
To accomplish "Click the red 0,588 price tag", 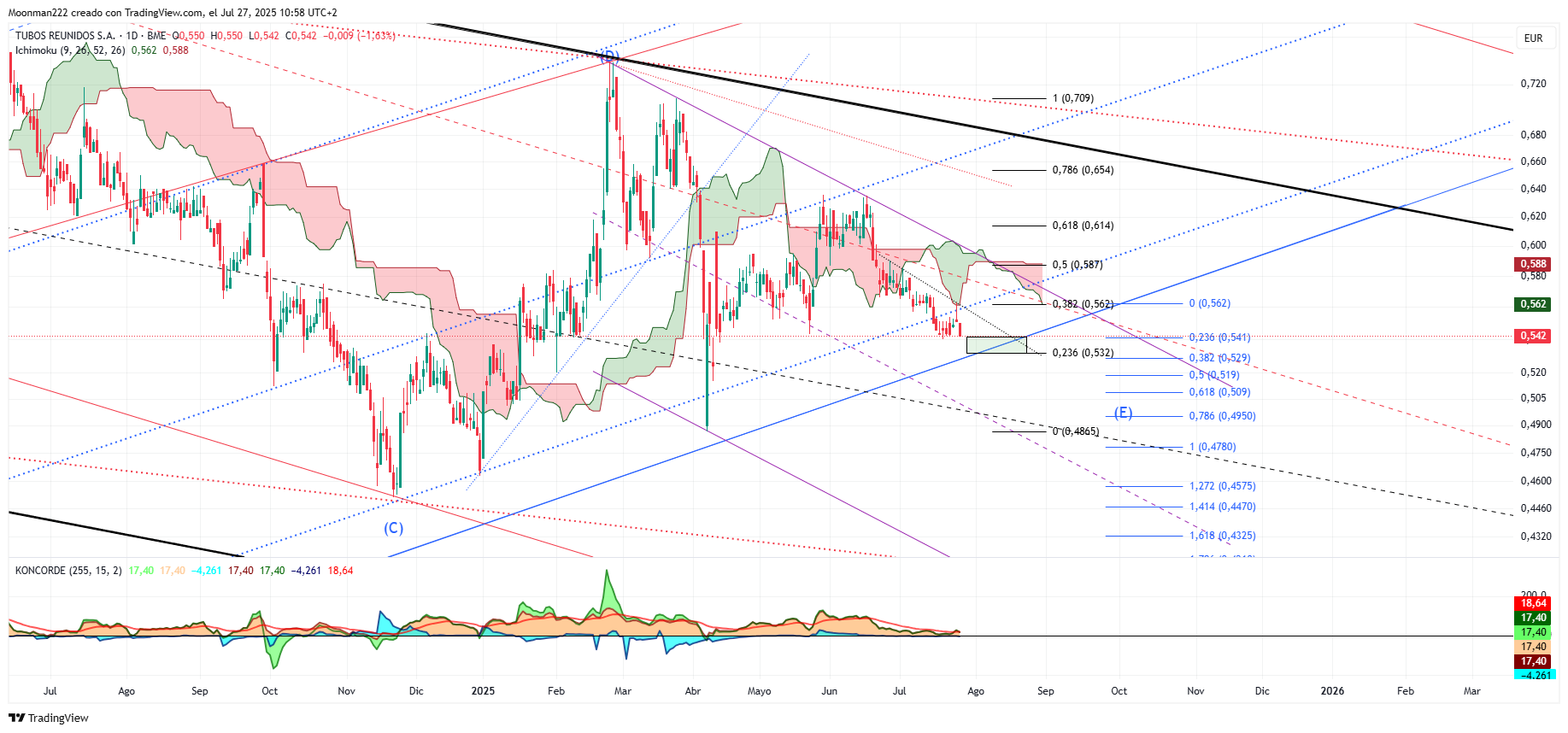I will pos(1533,264).
